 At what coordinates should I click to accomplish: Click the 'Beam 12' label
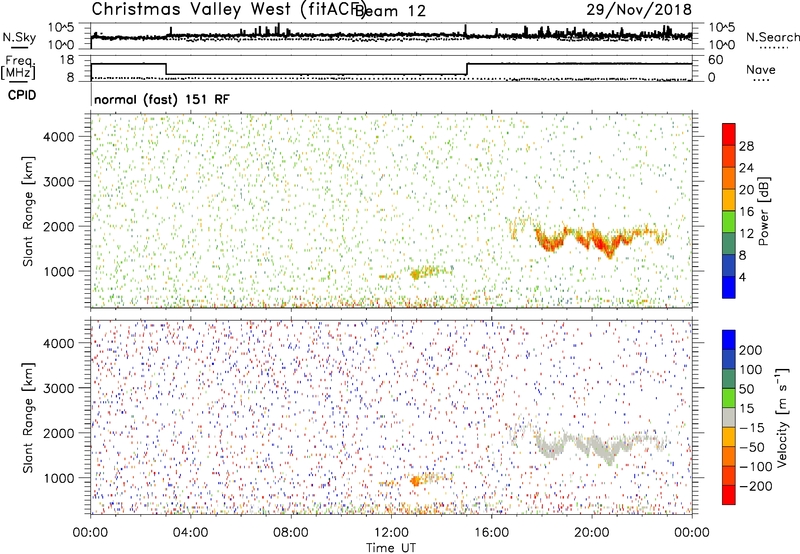tap(391, 11)
